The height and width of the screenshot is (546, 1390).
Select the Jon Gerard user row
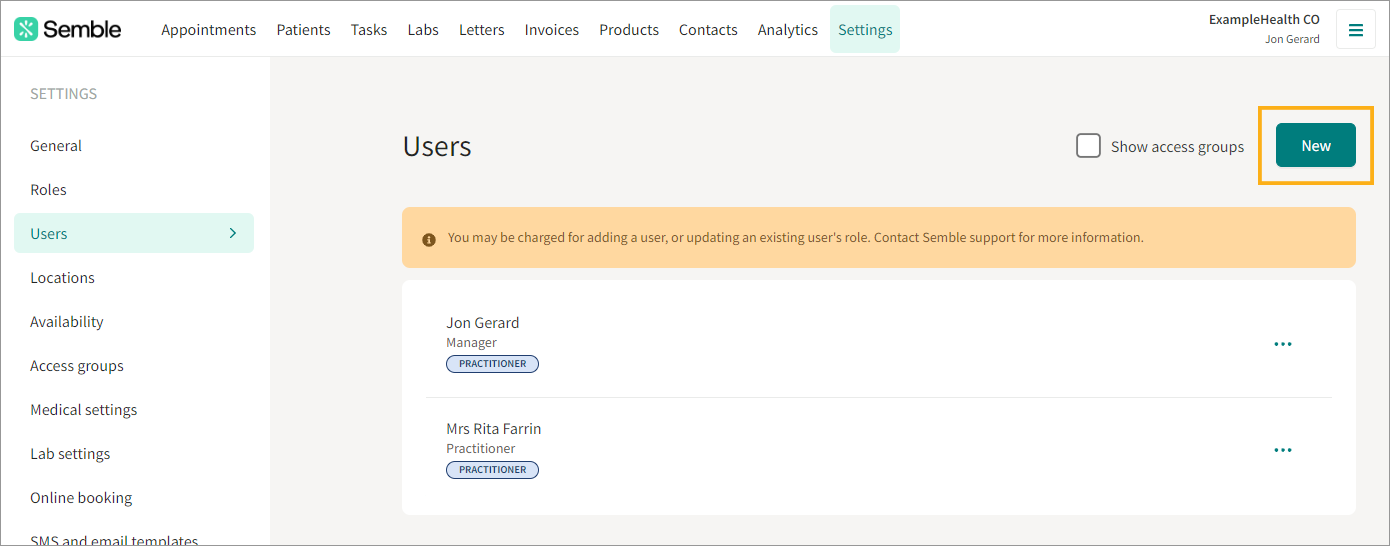pos(879,344)
